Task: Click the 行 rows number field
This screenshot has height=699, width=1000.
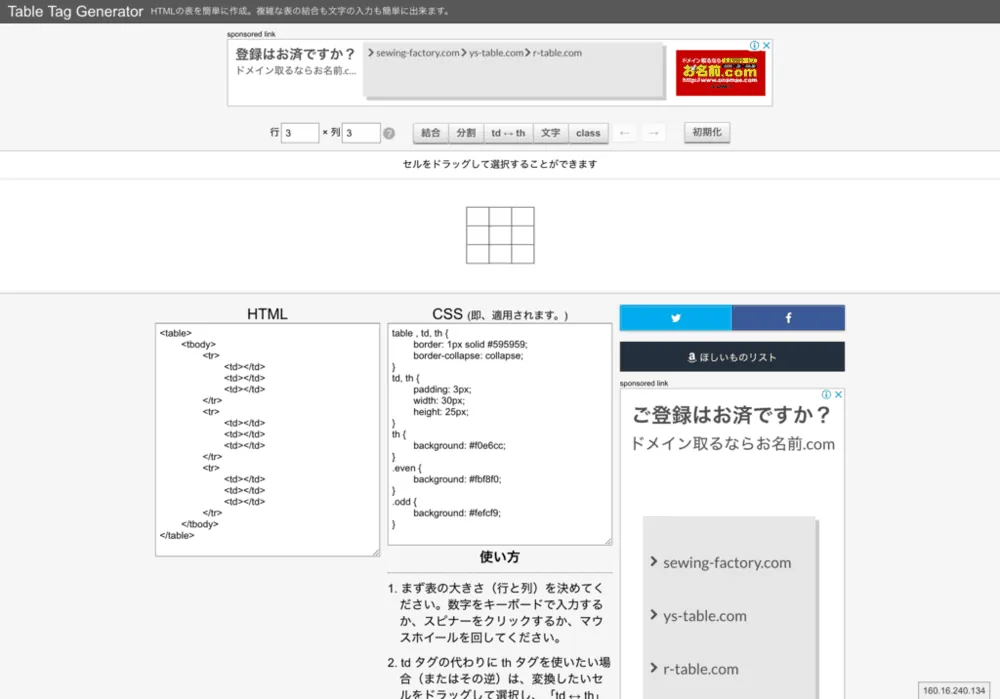Action: click(x=299, y=133)
